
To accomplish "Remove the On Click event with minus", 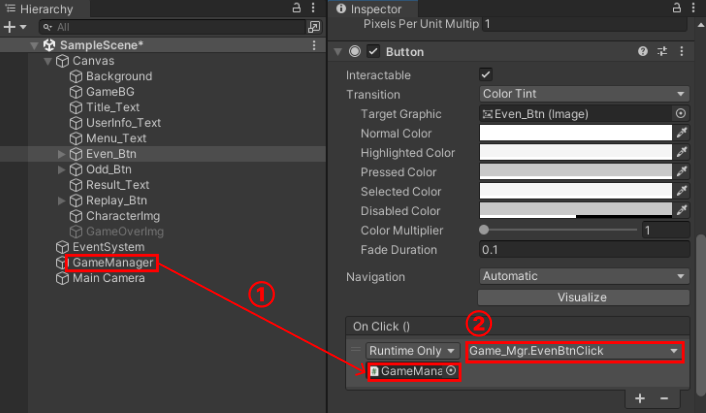I will pyautogui.click(x=664, y=398).
